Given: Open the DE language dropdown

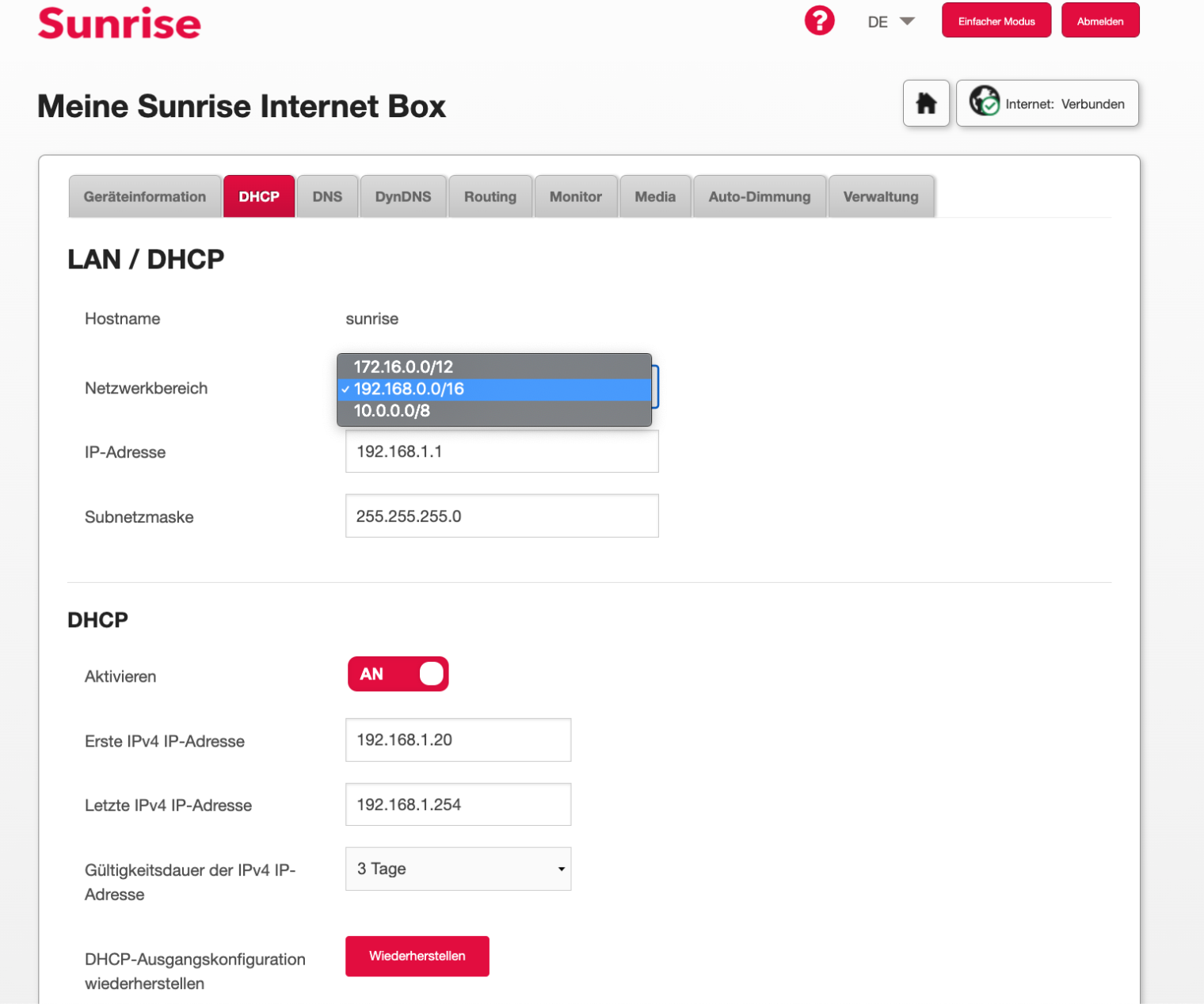Looking at the screenshot, I should [x=891, y=22].
